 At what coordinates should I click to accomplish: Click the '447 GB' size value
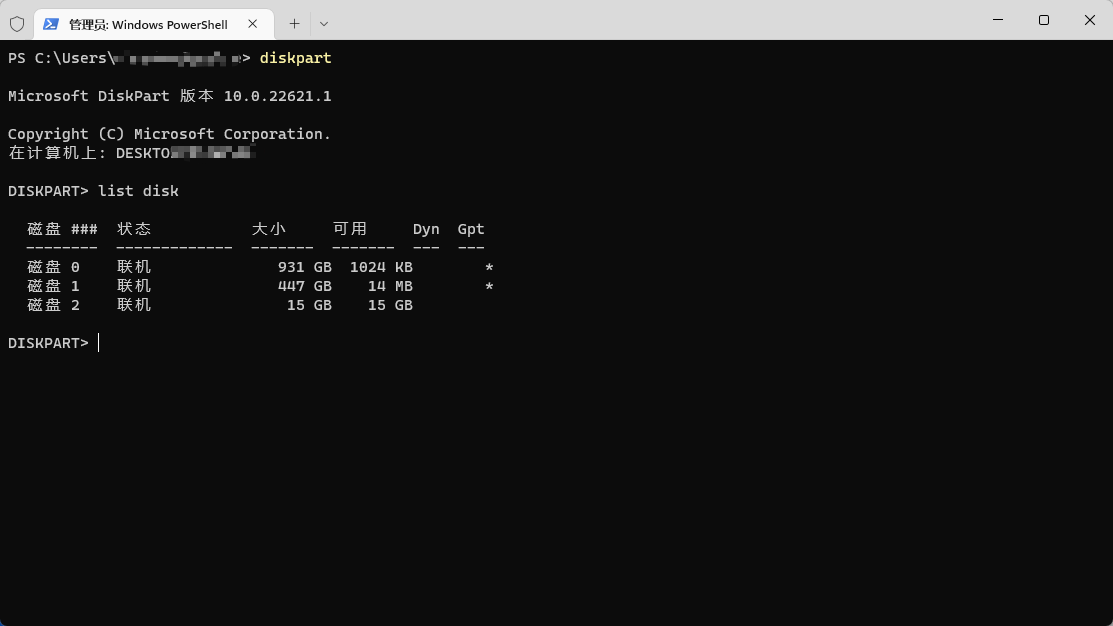point(305,286)
